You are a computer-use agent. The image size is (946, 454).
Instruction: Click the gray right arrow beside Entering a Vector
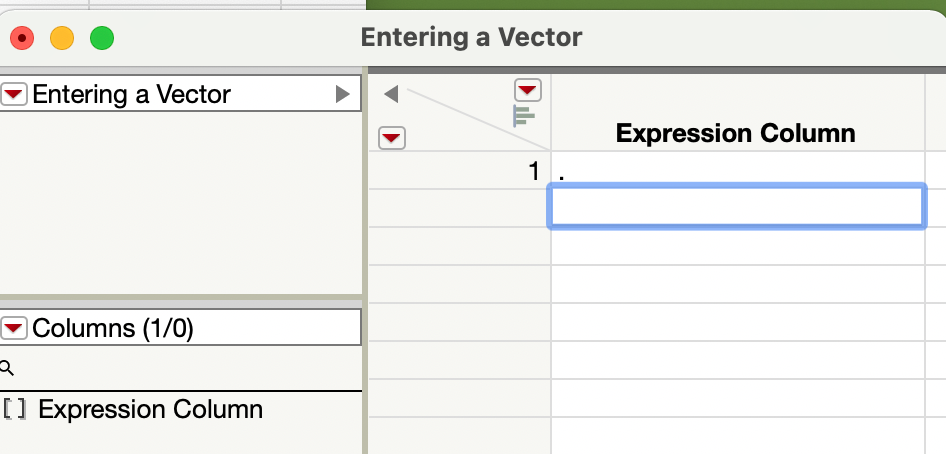point(343,95)
